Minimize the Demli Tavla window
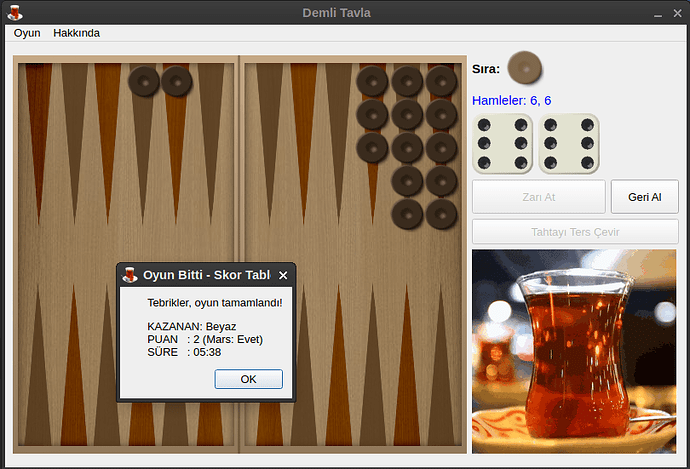This screenshot has width=690, height=469. 658,13
